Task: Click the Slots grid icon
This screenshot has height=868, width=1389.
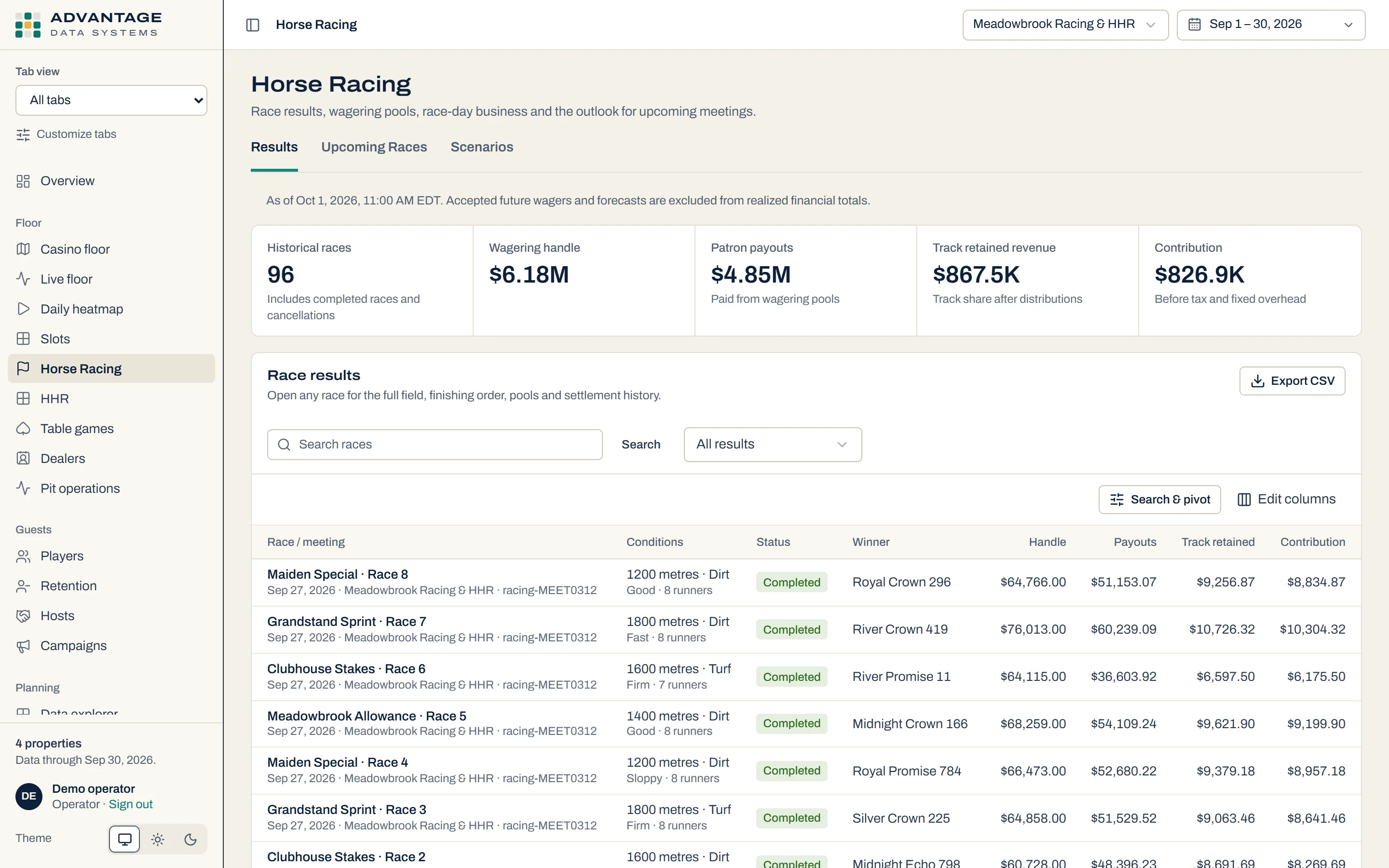Action: (23, 339)
